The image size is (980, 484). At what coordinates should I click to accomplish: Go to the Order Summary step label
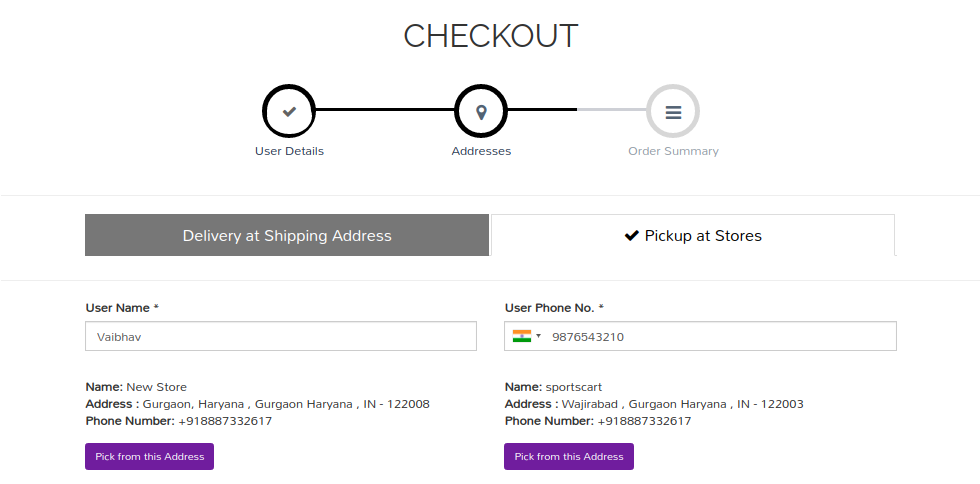click(x=673, y=151)
